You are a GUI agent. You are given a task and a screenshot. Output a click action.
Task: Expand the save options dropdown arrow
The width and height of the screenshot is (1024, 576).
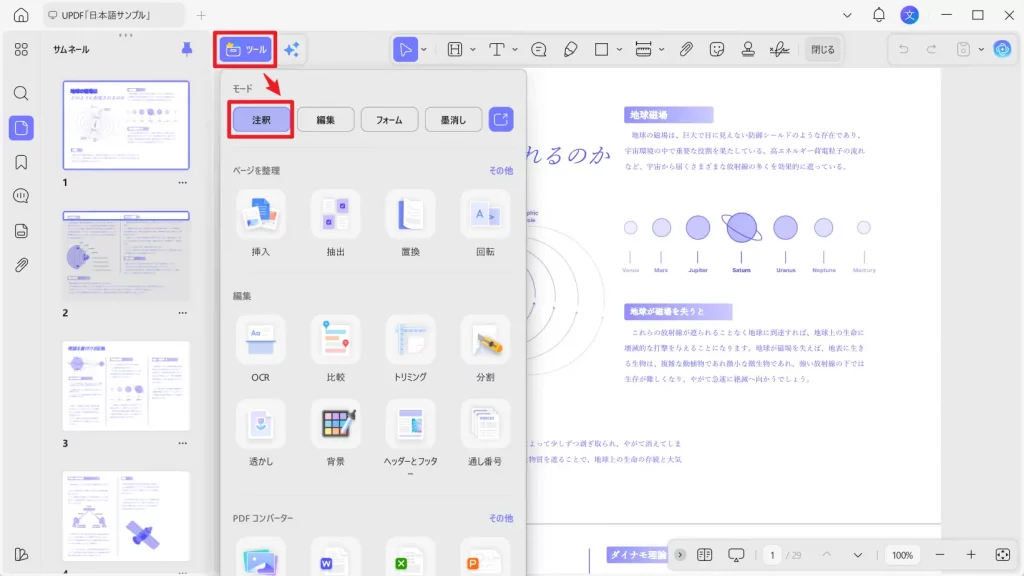coord(981,50)
